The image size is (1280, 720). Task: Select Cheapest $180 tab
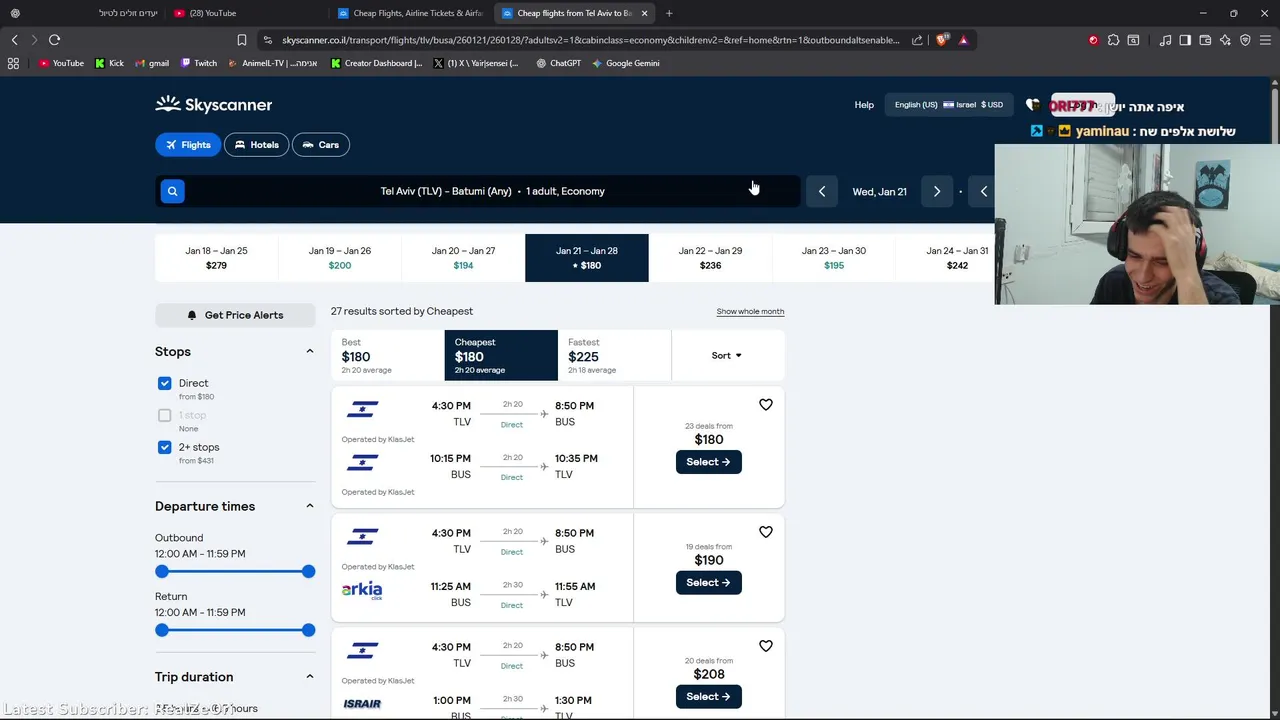[x=501, y=355]
